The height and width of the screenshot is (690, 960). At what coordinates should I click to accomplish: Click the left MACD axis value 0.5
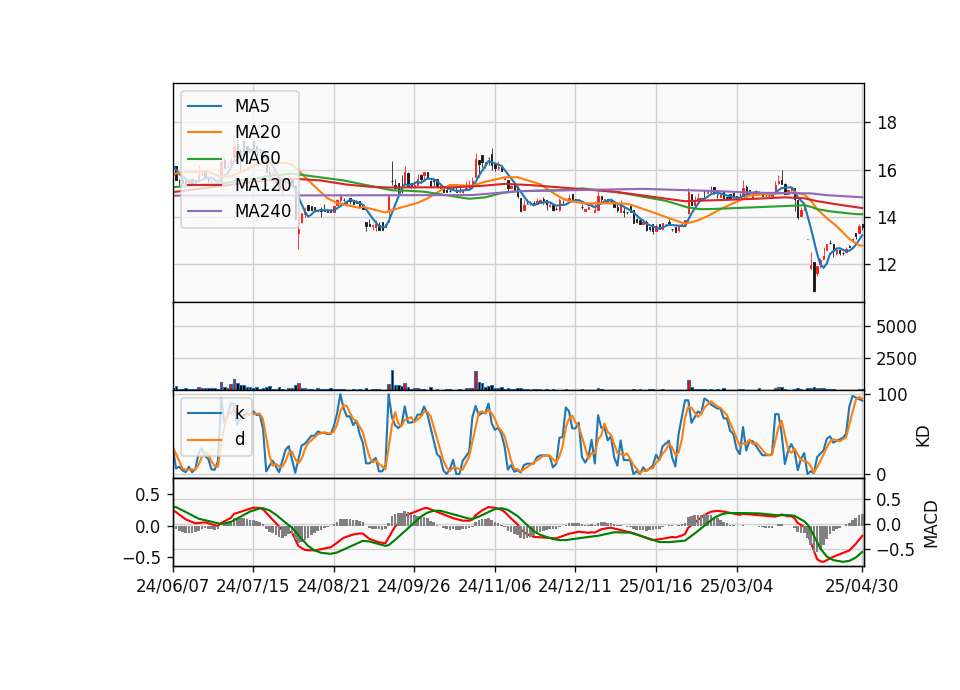pos(148,495)
